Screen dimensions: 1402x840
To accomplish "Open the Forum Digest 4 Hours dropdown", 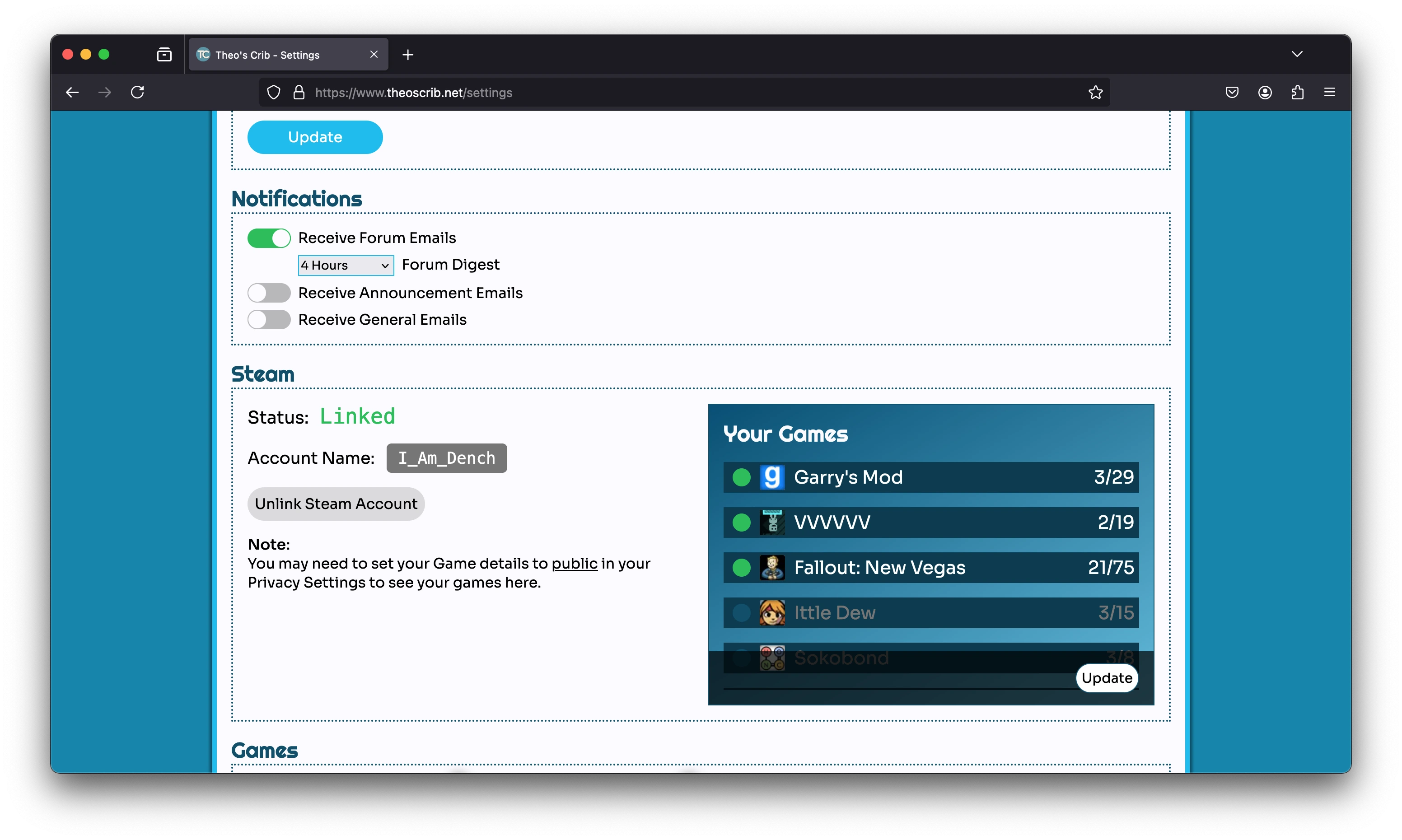I will (346, 265).
